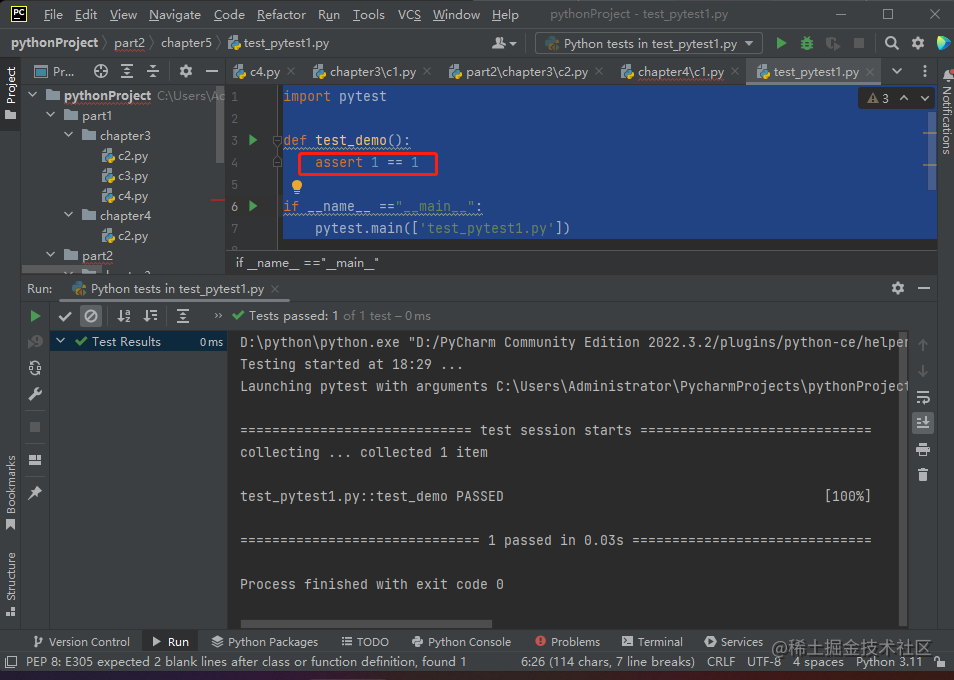Open Search Everywhere magnifier icon
954x680 pixels.
point(891,43)
